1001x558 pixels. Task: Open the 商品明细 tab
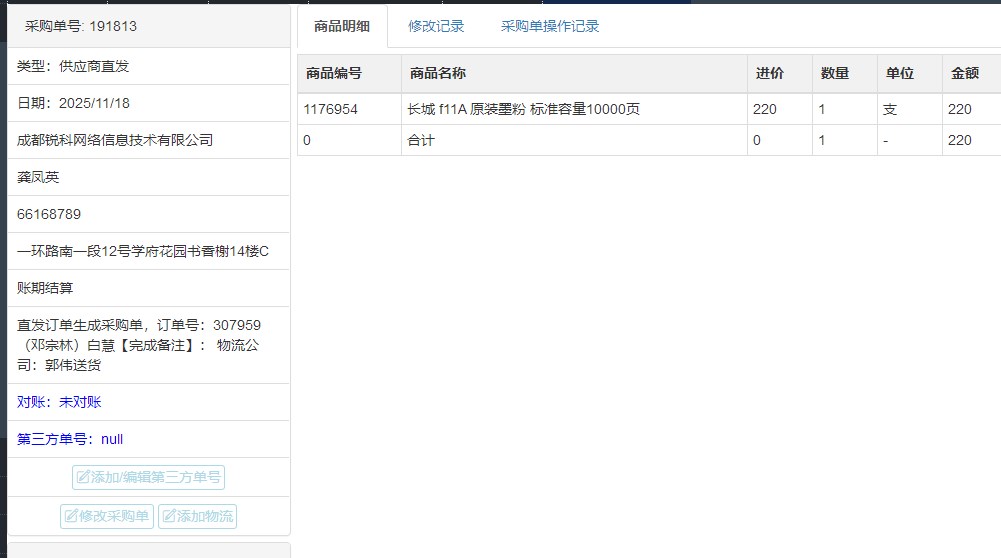(x=341, y=27)
